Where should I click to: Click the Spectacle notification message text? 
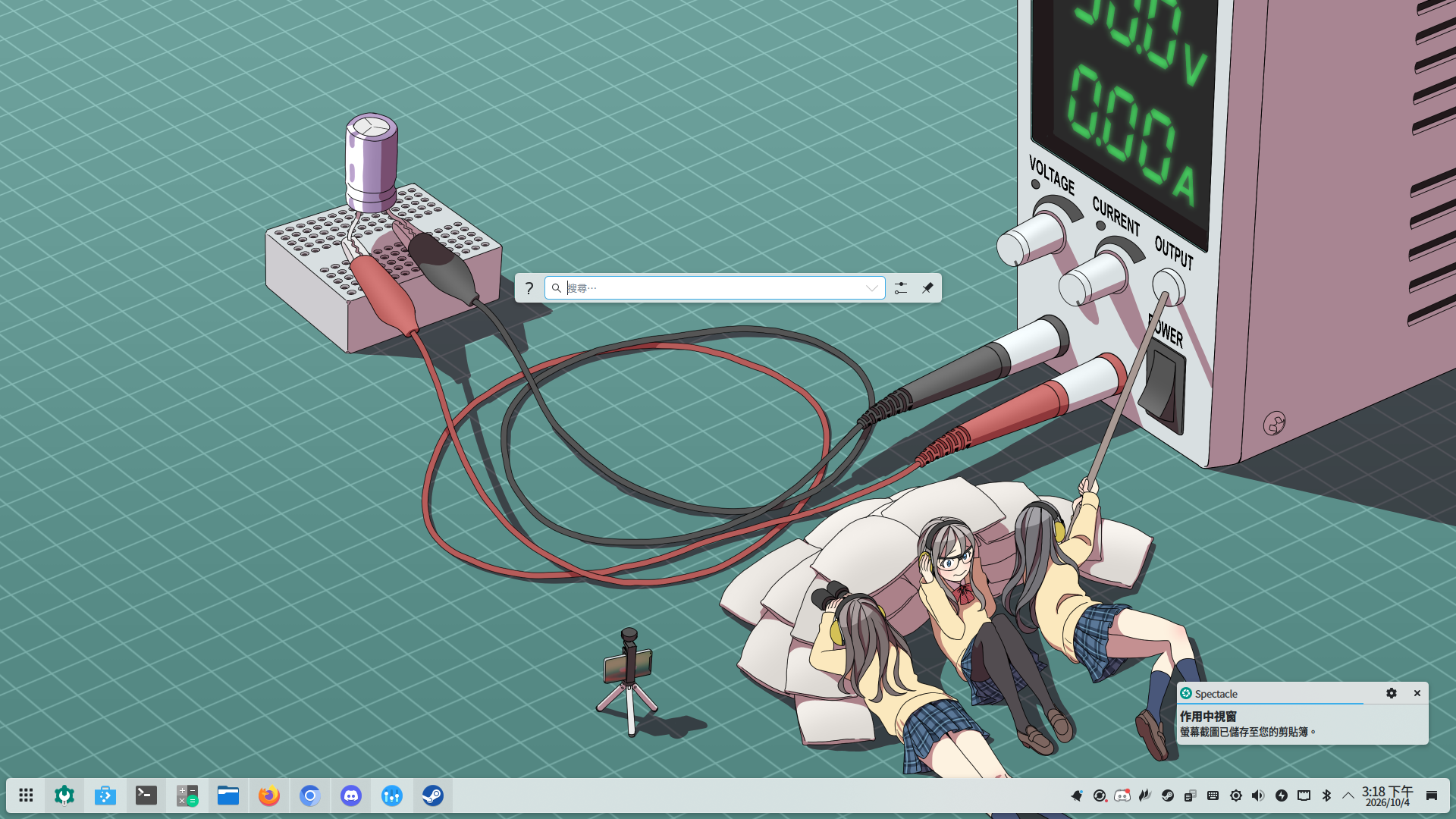click(x=1248, y=732)
